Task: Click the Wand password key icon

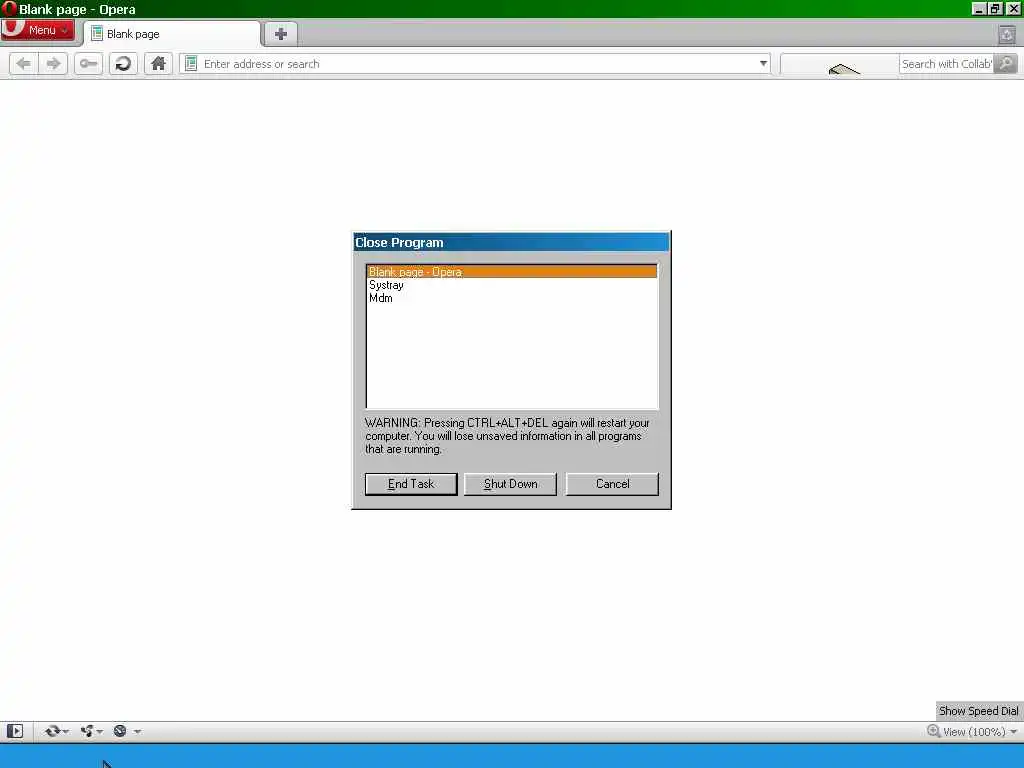Action: (x=88, y=63)
